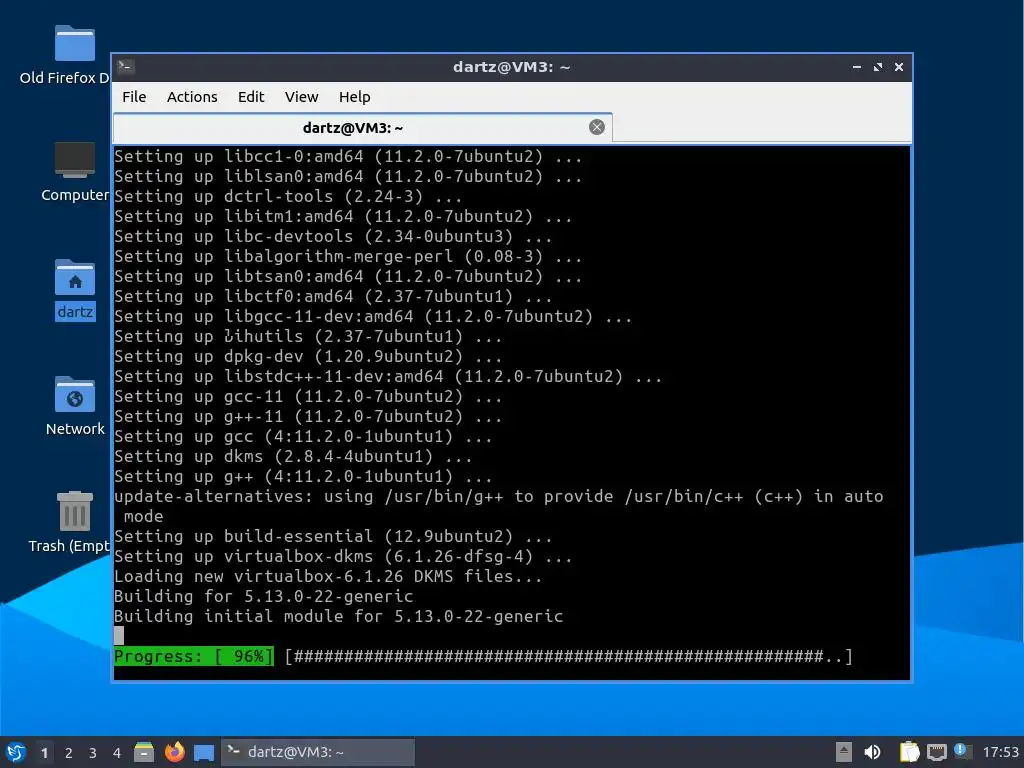Screen dimensions: 1024x768
Task: Select the Trash desktop icon
Action: [74, 522]
